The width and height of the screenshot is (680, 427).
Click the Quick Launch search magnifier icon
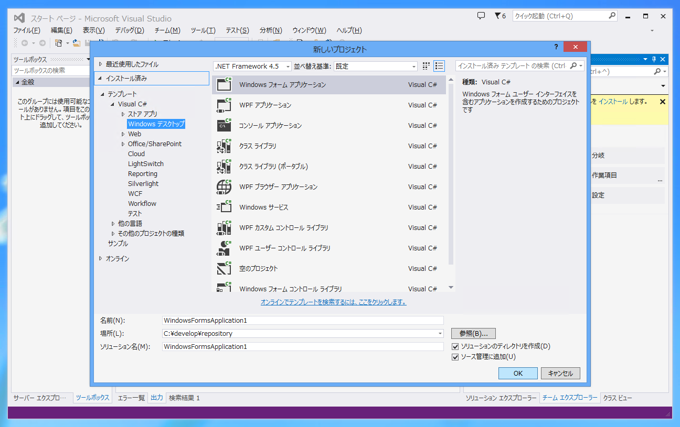tap(611, 16)
